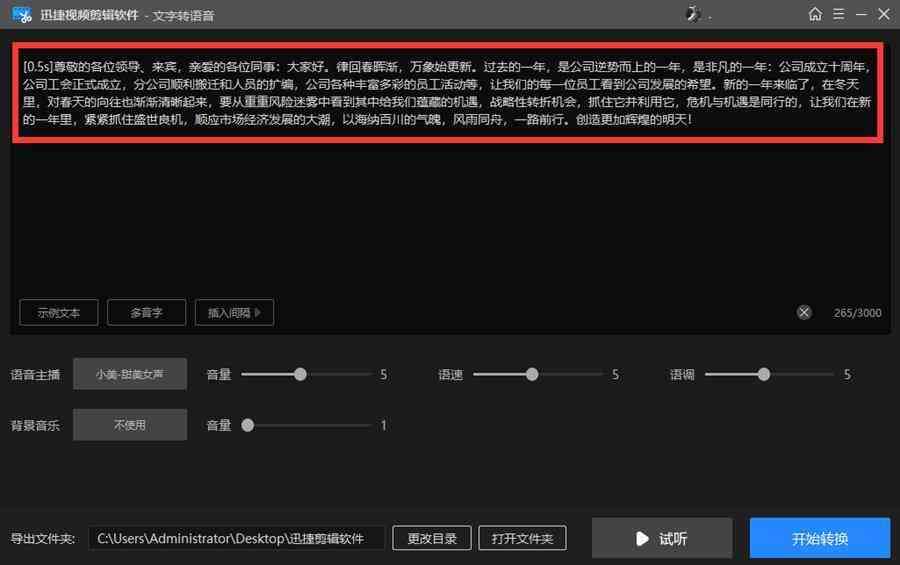The height and width of the screenshot is (565, 900).
Task: Click the background music volume value 1
Action: click(383, 425)
